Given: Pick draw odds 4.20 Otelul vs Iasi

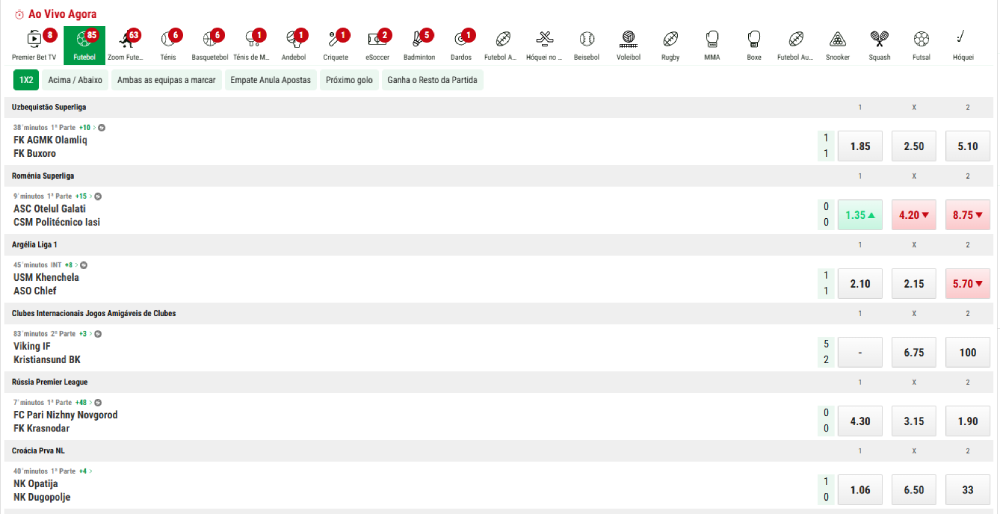Looking at the screenshot, I should point(913,215).
